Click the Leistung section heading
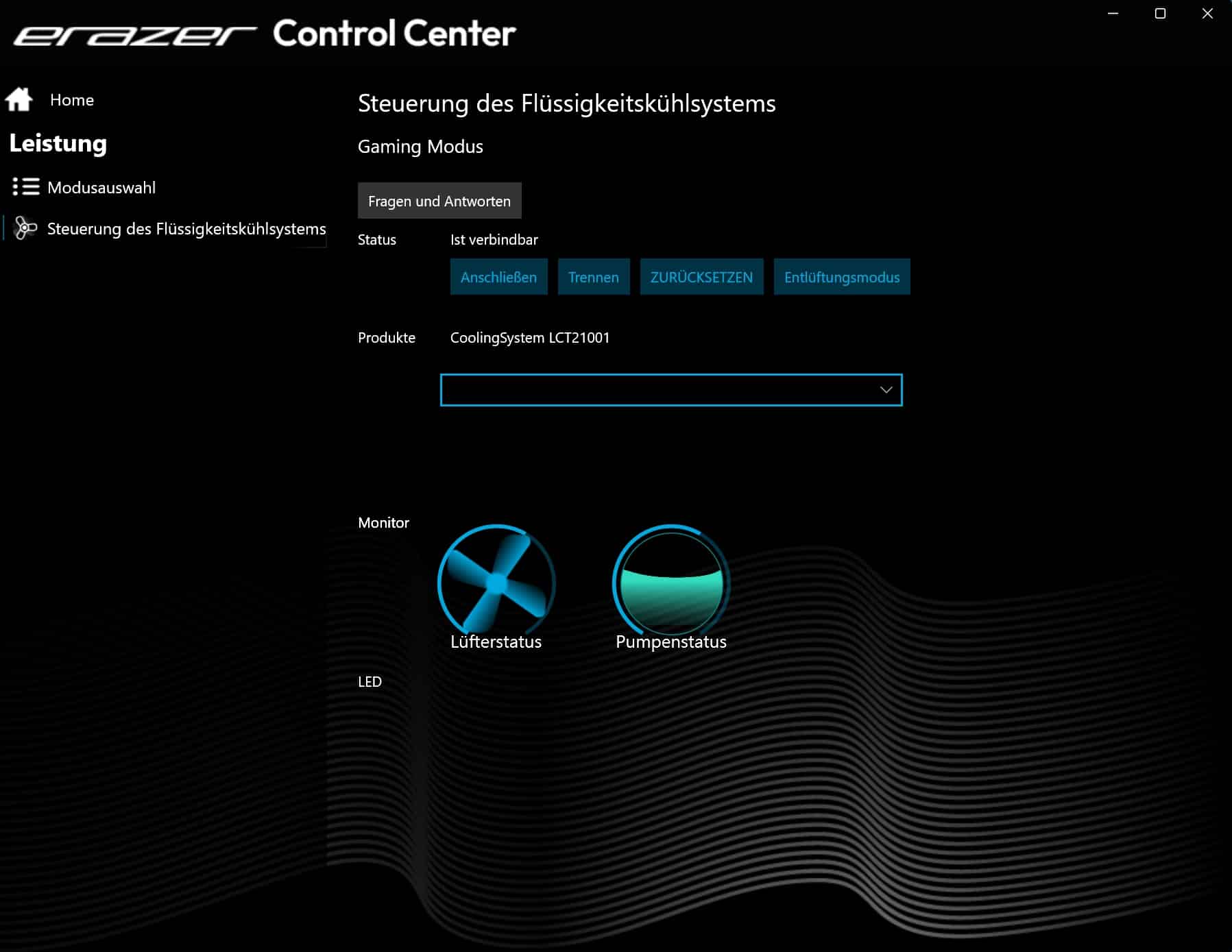The image size is (1232, 952). click(58, 143)
